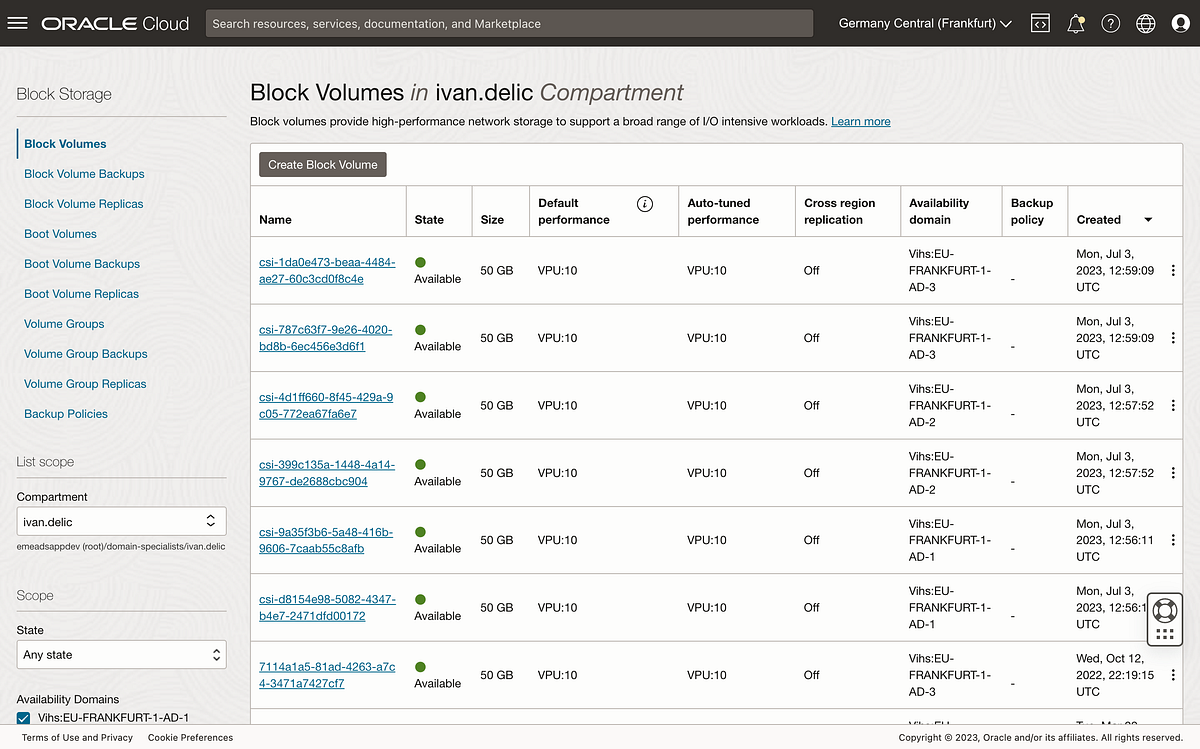
Task: Open the Compartment selector showing ivan.delic
Action: tap(121, 521)
